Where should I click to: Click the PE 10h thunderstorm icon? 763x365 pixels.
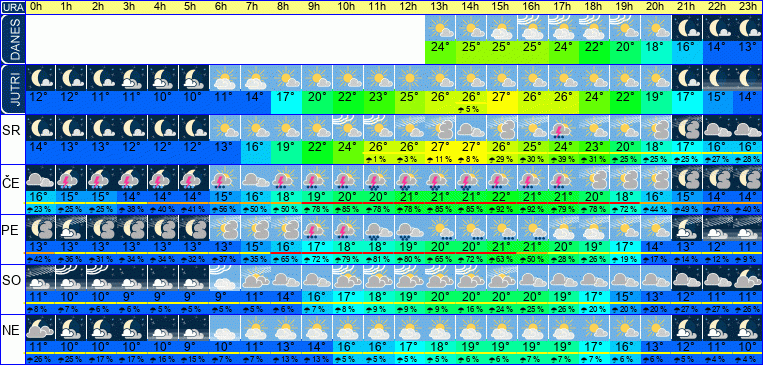point(348,228)
